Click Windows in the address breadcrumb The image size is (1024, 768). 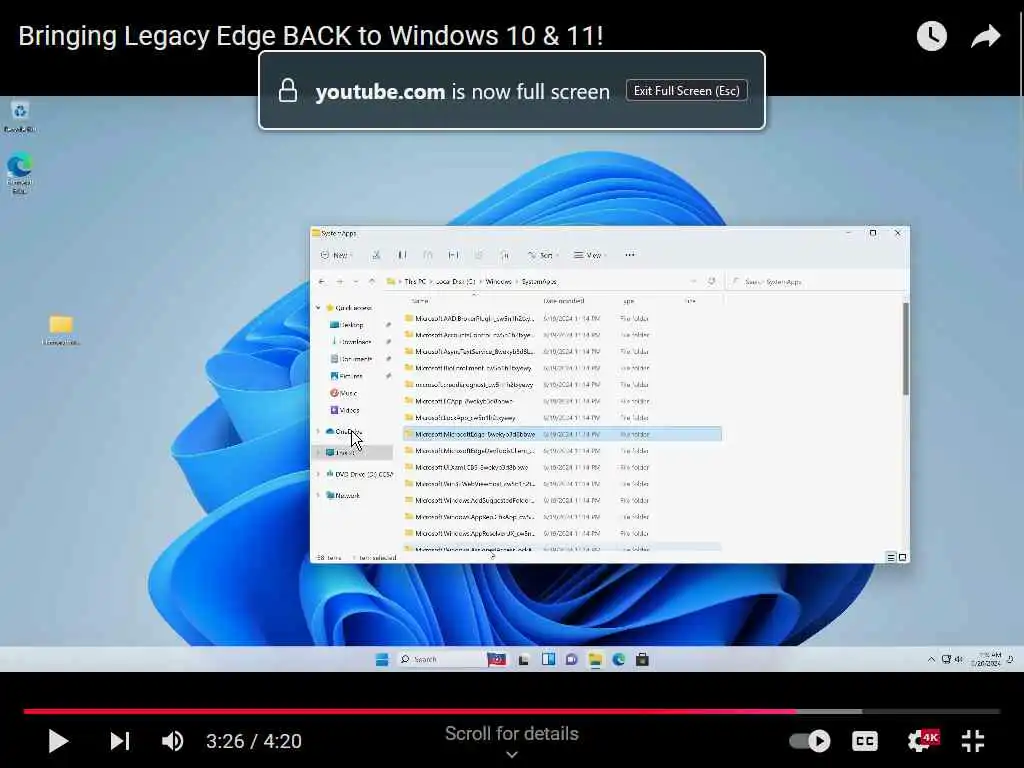[x=498, y=281]
